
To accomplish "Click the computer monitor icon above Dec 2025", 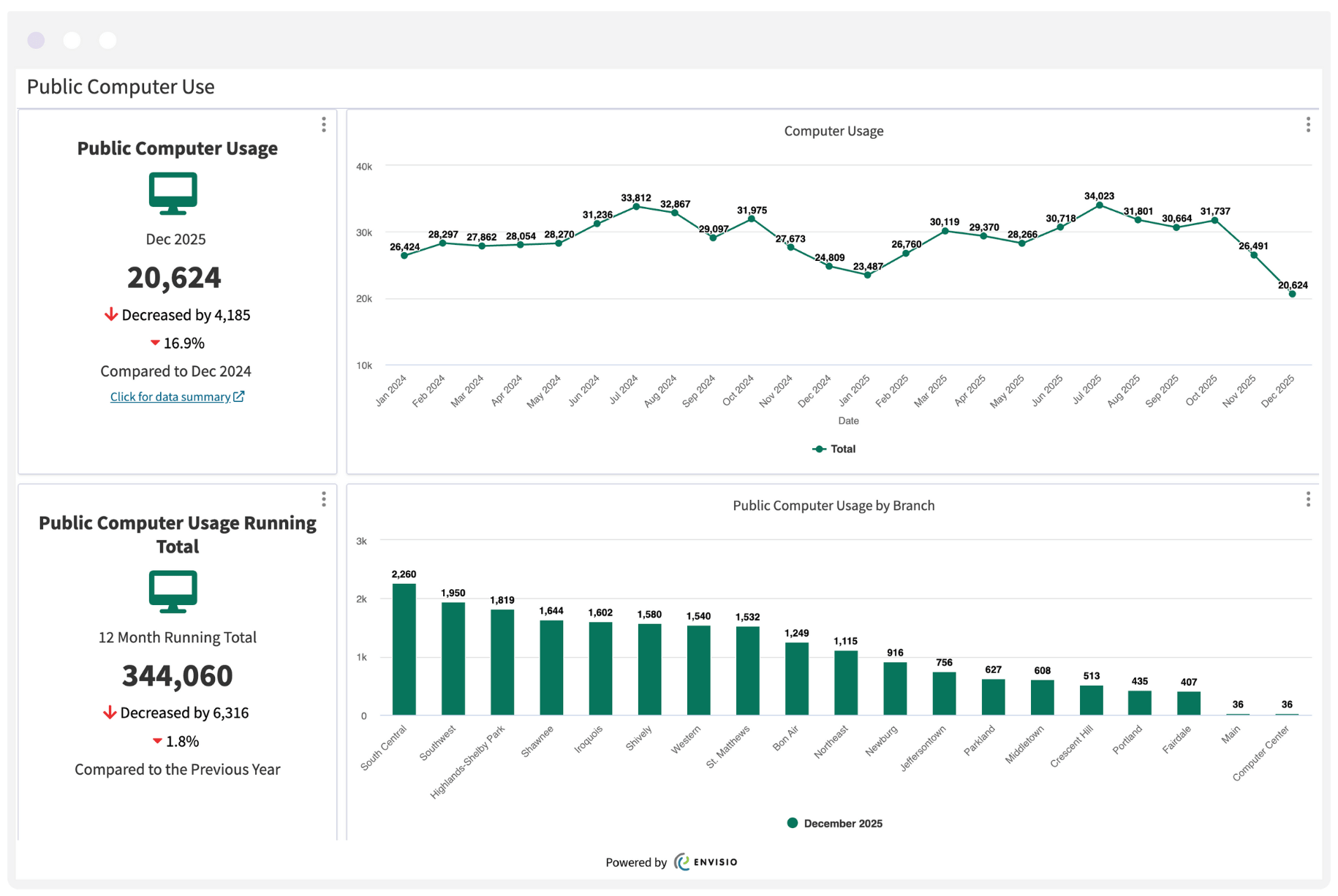I will tap(175, 193).
